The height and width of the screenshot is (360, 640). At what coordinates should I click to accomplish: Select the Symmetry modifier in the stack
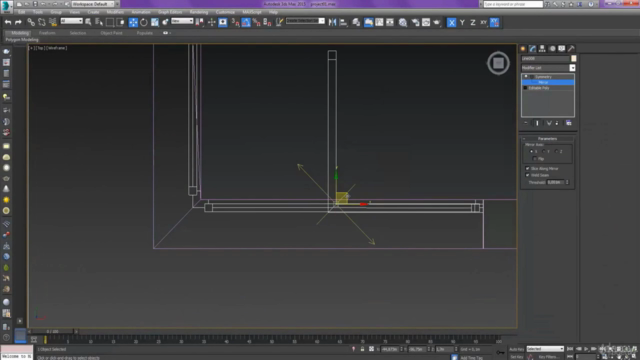click(x=543, y=77)
